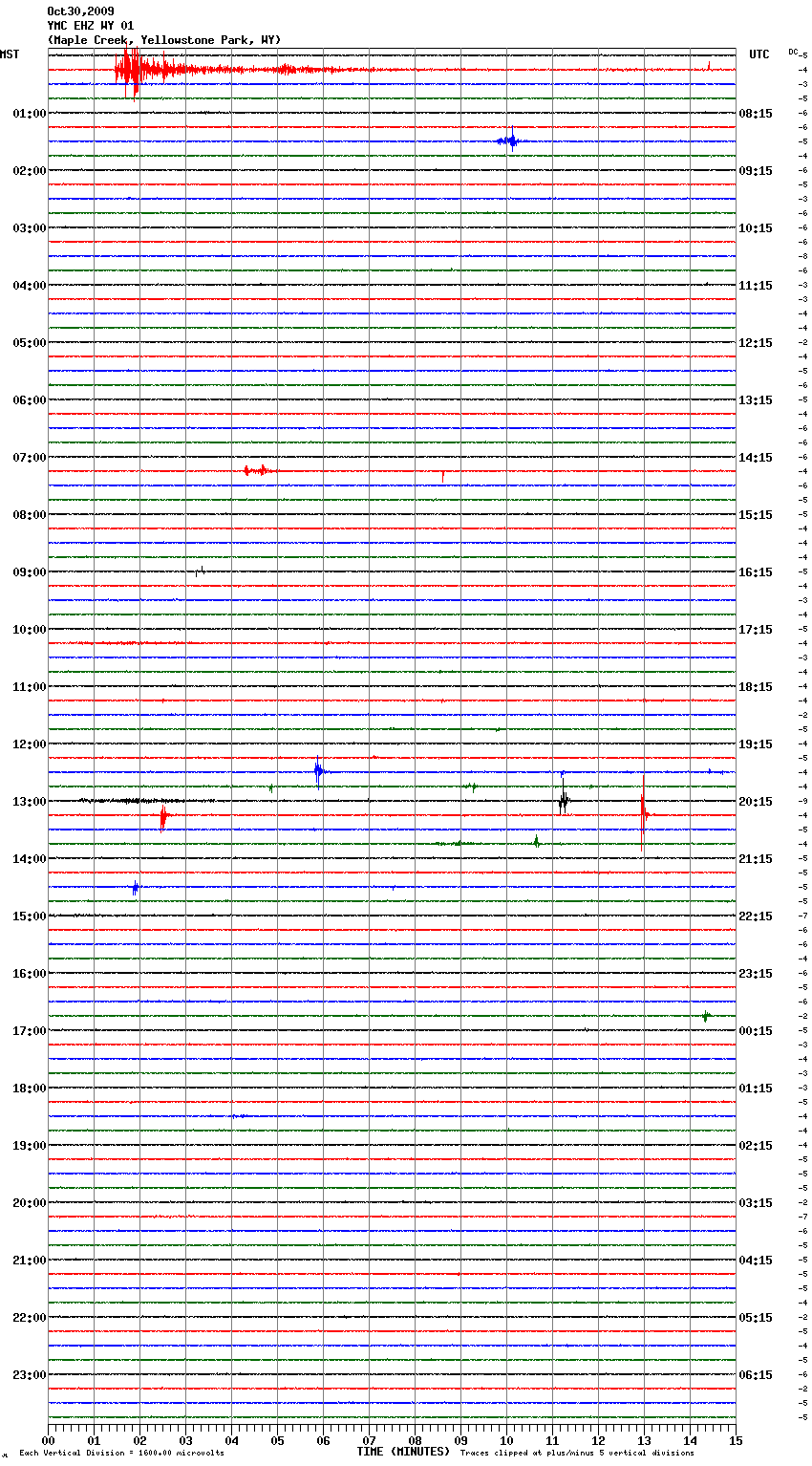Click the "08:15" UTC time label

pos(756,114)
